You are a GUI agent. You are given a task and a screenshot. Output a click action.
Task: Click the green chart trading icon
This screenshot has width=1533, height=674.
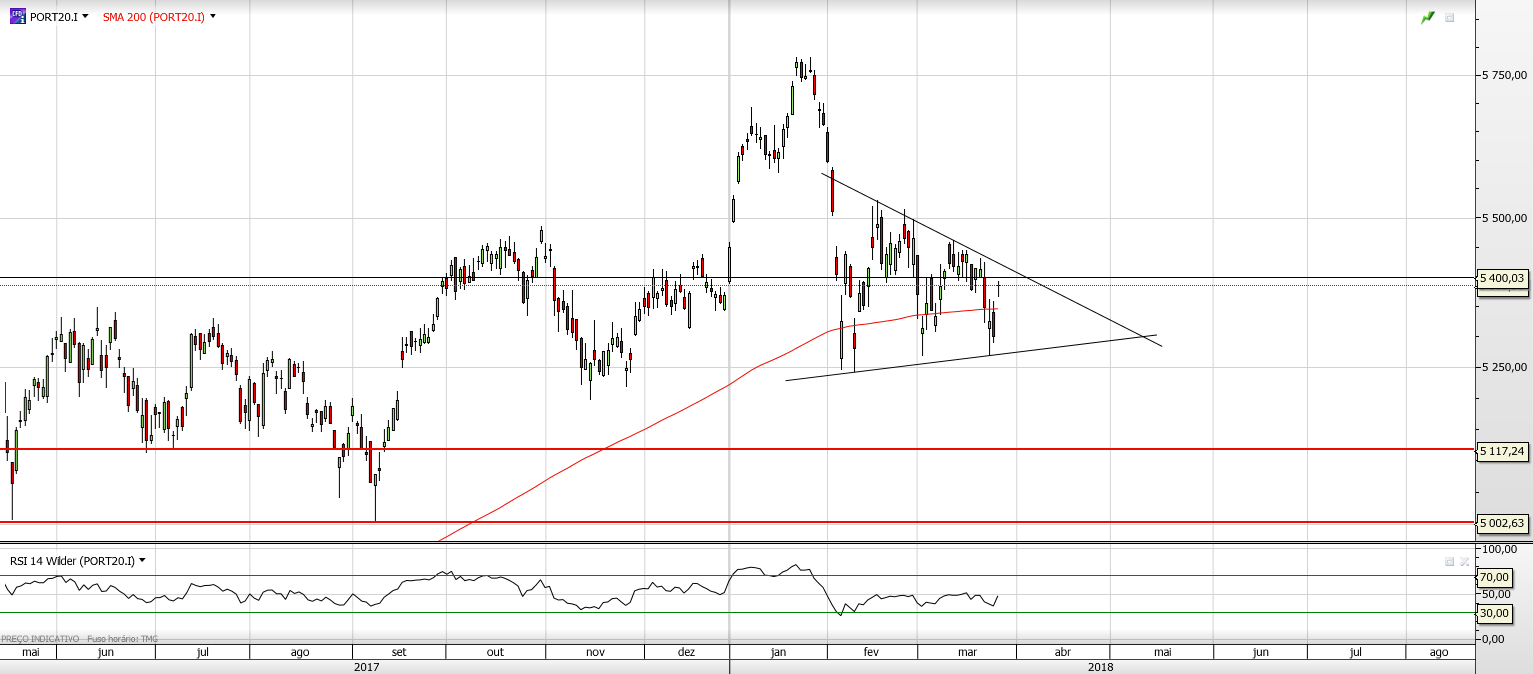(x=1428, y=17)
